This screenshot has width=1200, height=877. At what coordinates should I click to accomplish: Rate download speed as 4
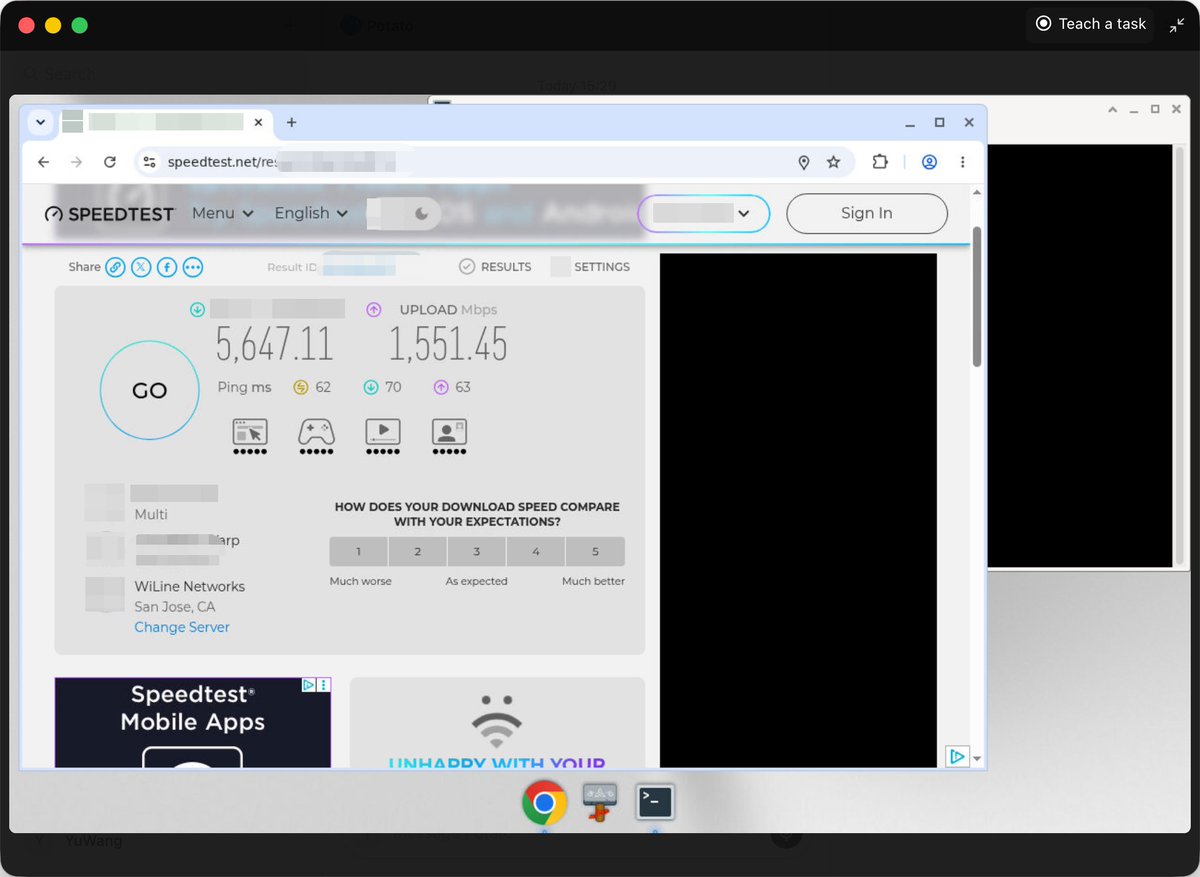[x=536, y=552]
